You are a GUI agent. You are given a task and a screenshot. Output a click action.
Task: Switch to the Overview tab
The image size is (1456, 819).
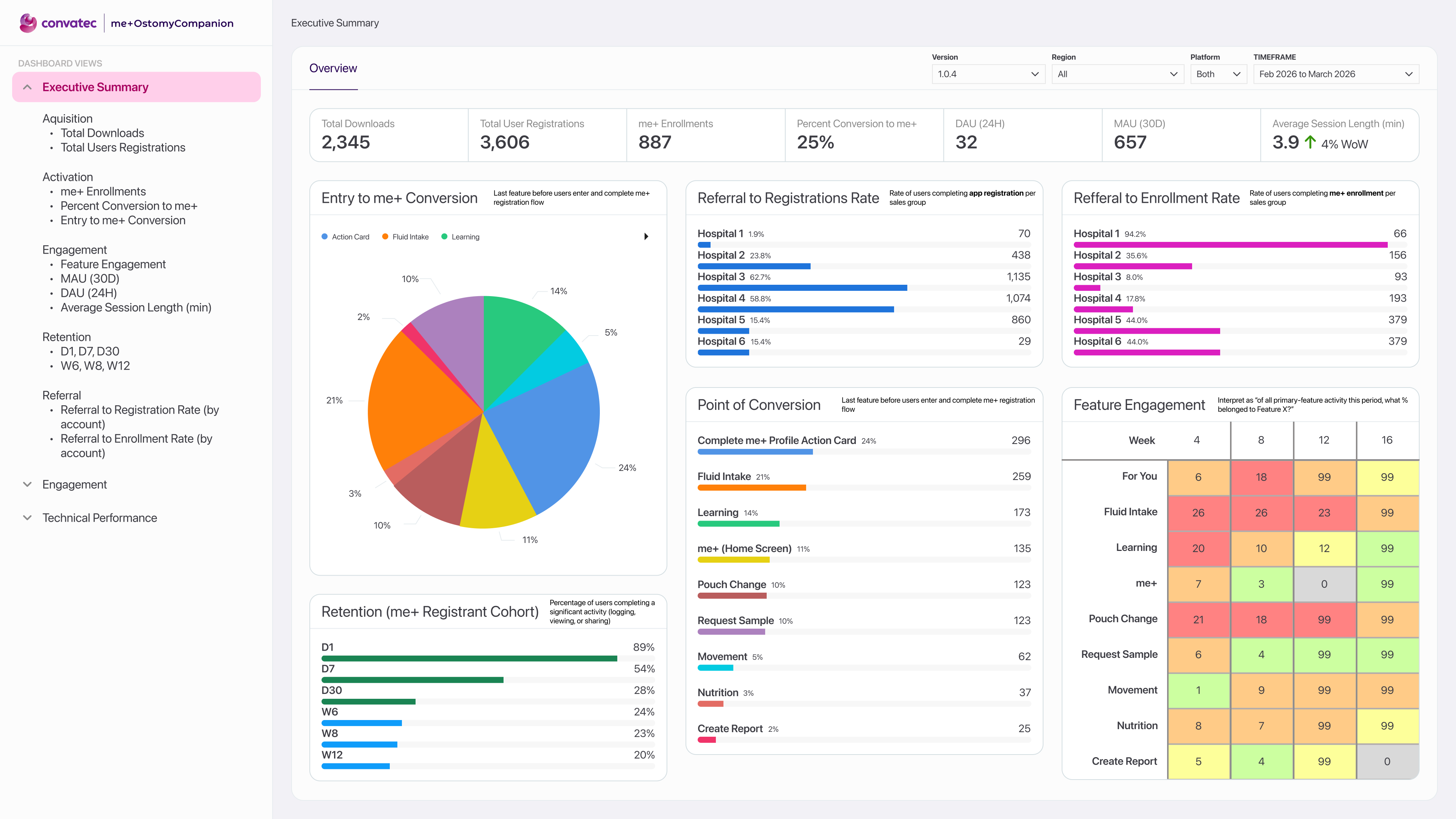click(333, 68)
